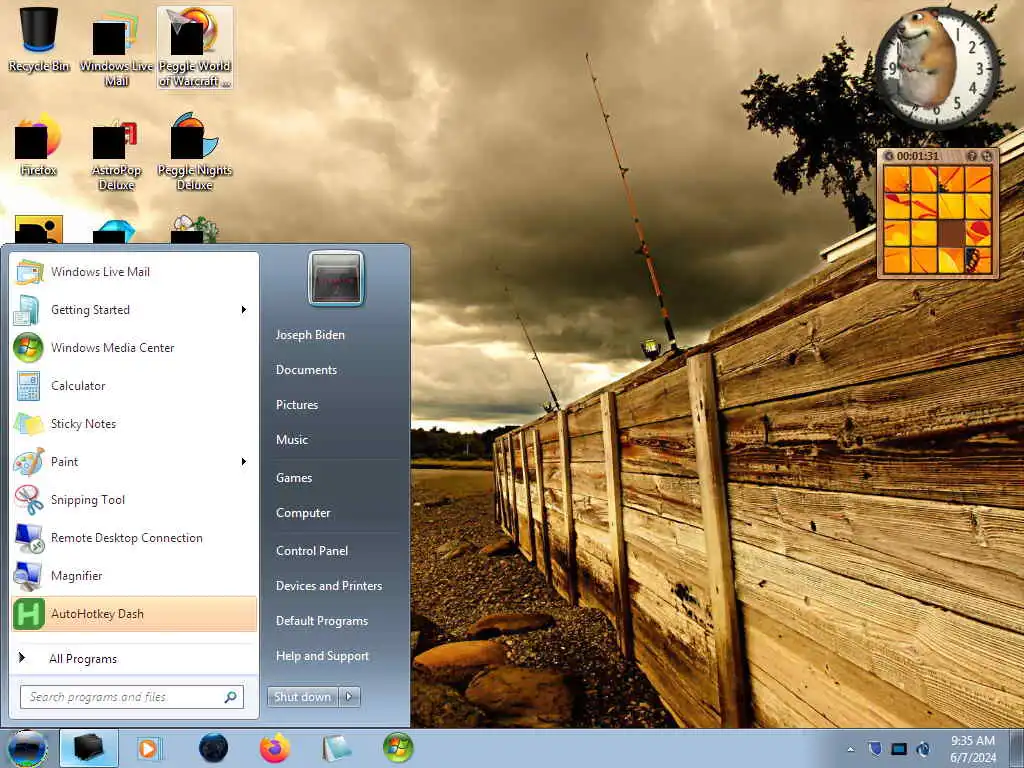Open the shut down options arrow

click(349, 697)
